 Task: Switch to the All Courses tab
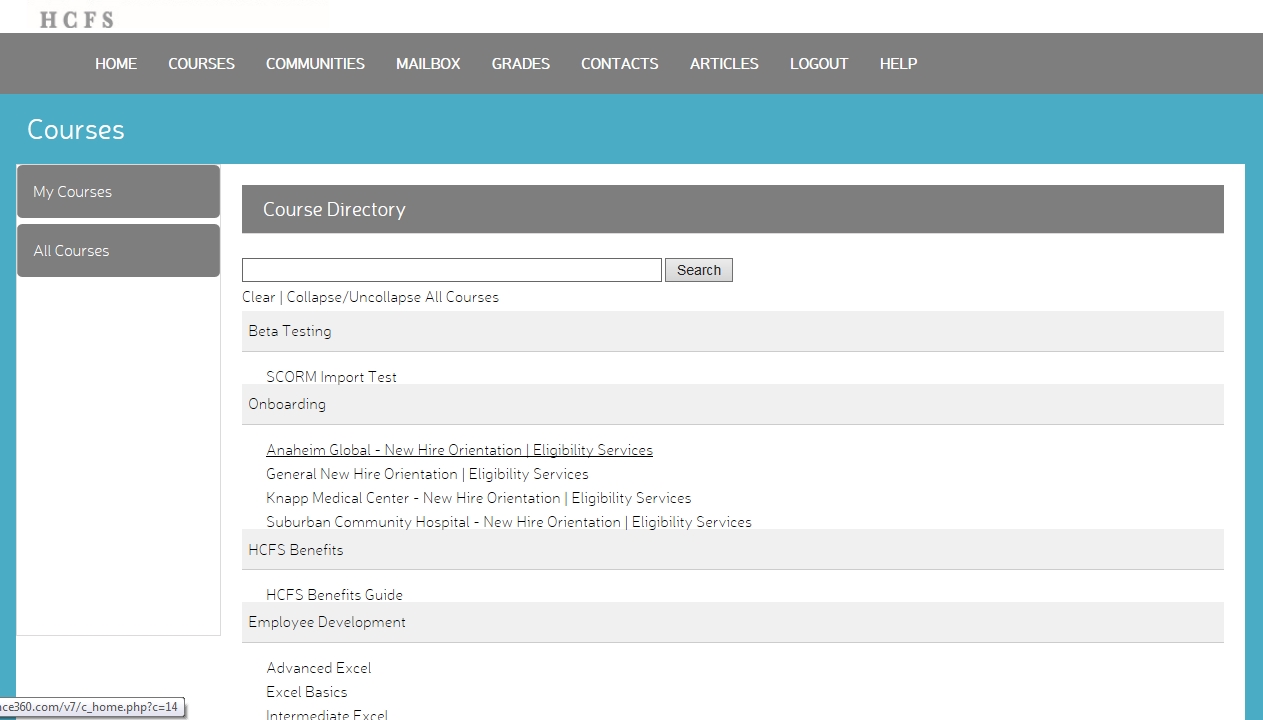(x=118, y=251)
